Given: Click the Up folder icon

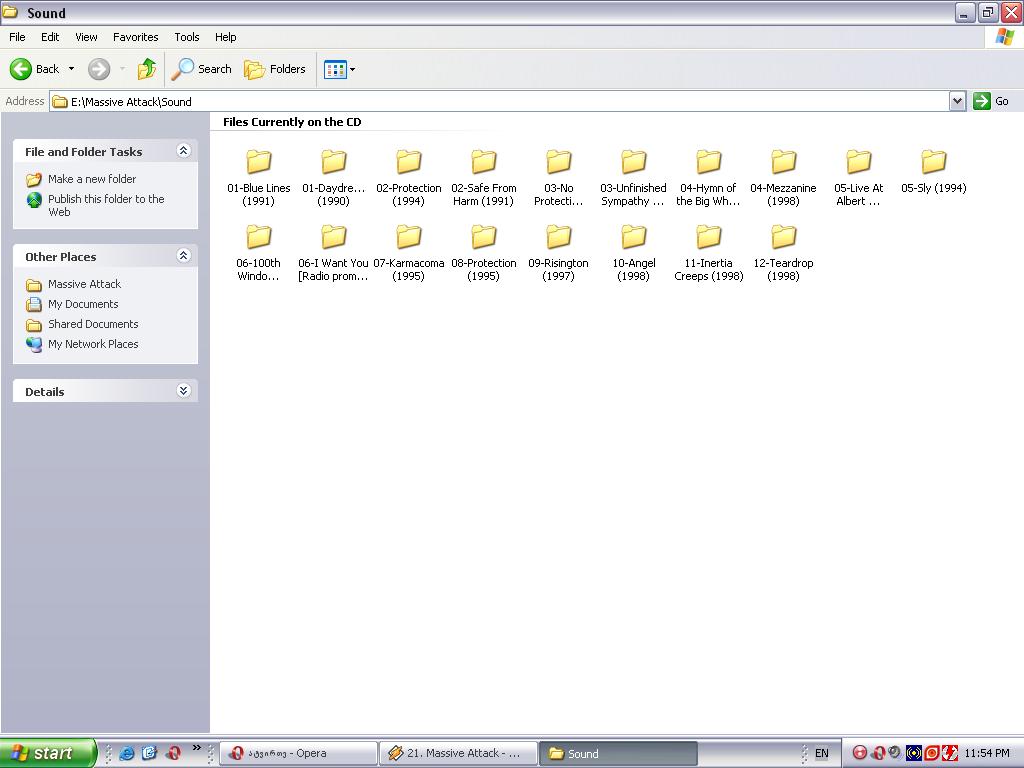Looking at the screenshot, I should [147, 69].
